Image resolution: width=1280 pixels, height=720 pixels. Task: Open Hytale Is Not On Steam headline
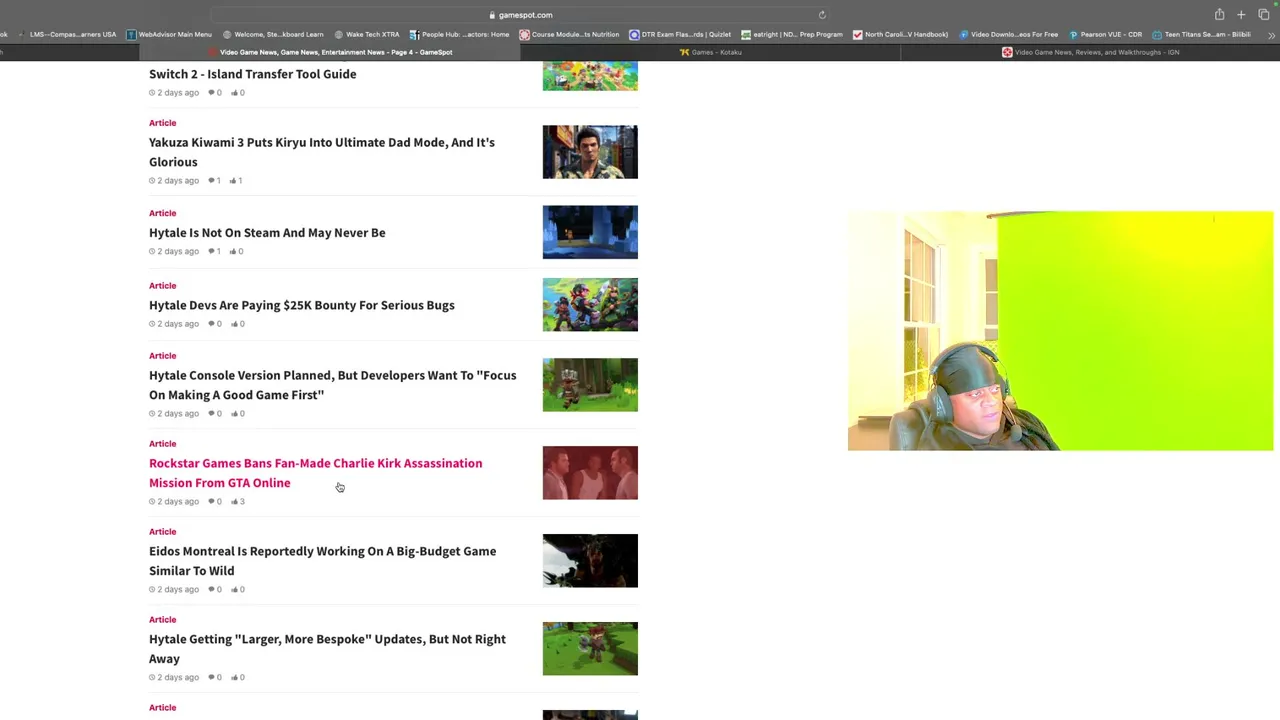point(267,233)
